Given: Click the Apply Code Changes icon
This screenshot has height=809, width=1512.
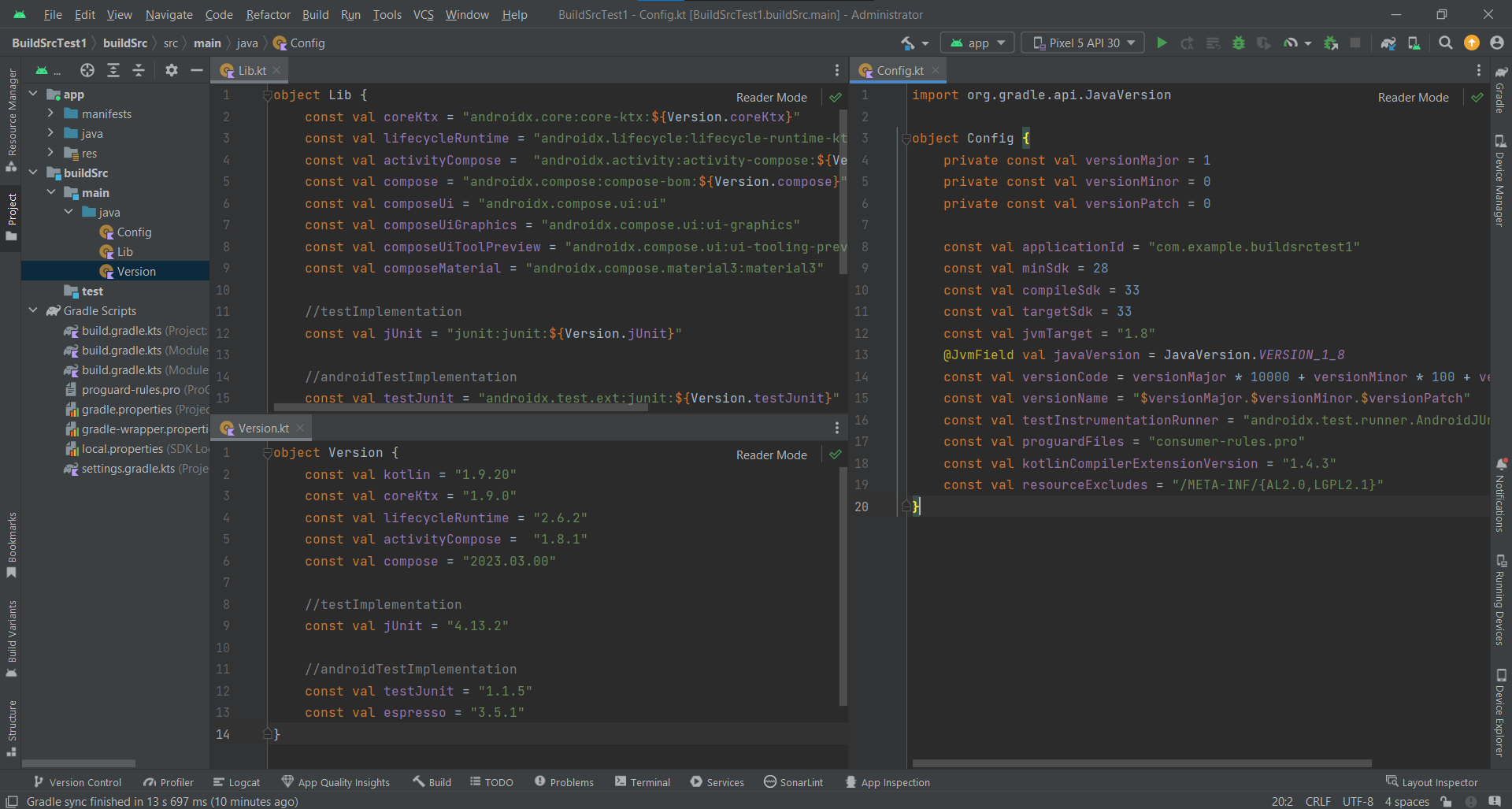Looking at the screenshot, I should pos(1214,43).
